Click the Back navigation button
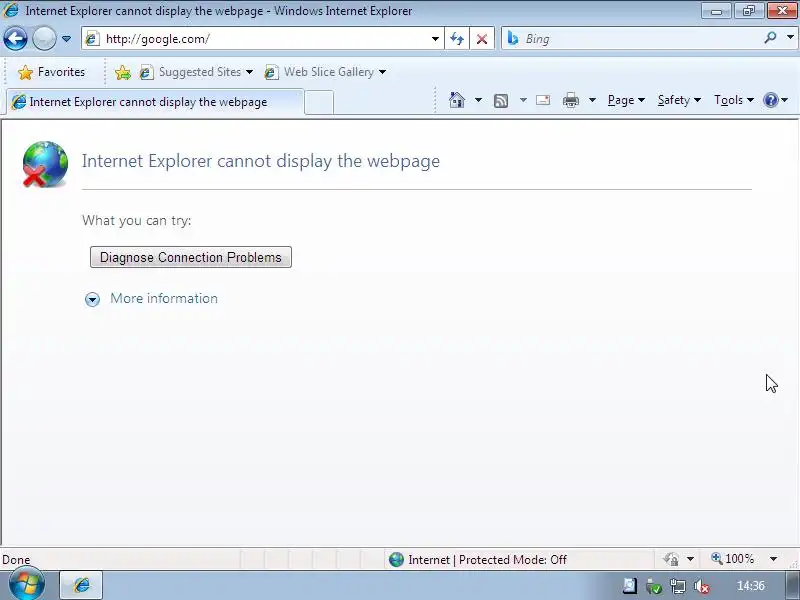The width and height of the screenshot is (800, 600). tap(15, 38)
